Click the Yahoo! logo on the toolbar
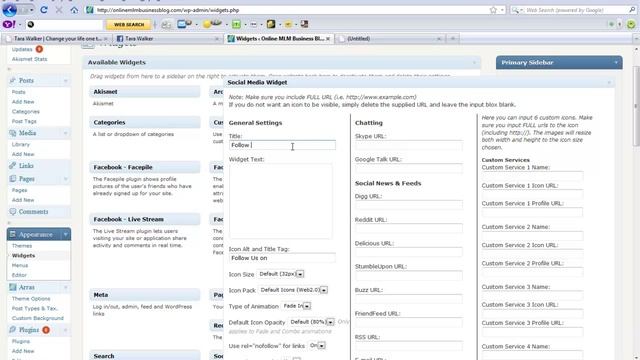This screenshot has height=360, width=640. point(9,24)
